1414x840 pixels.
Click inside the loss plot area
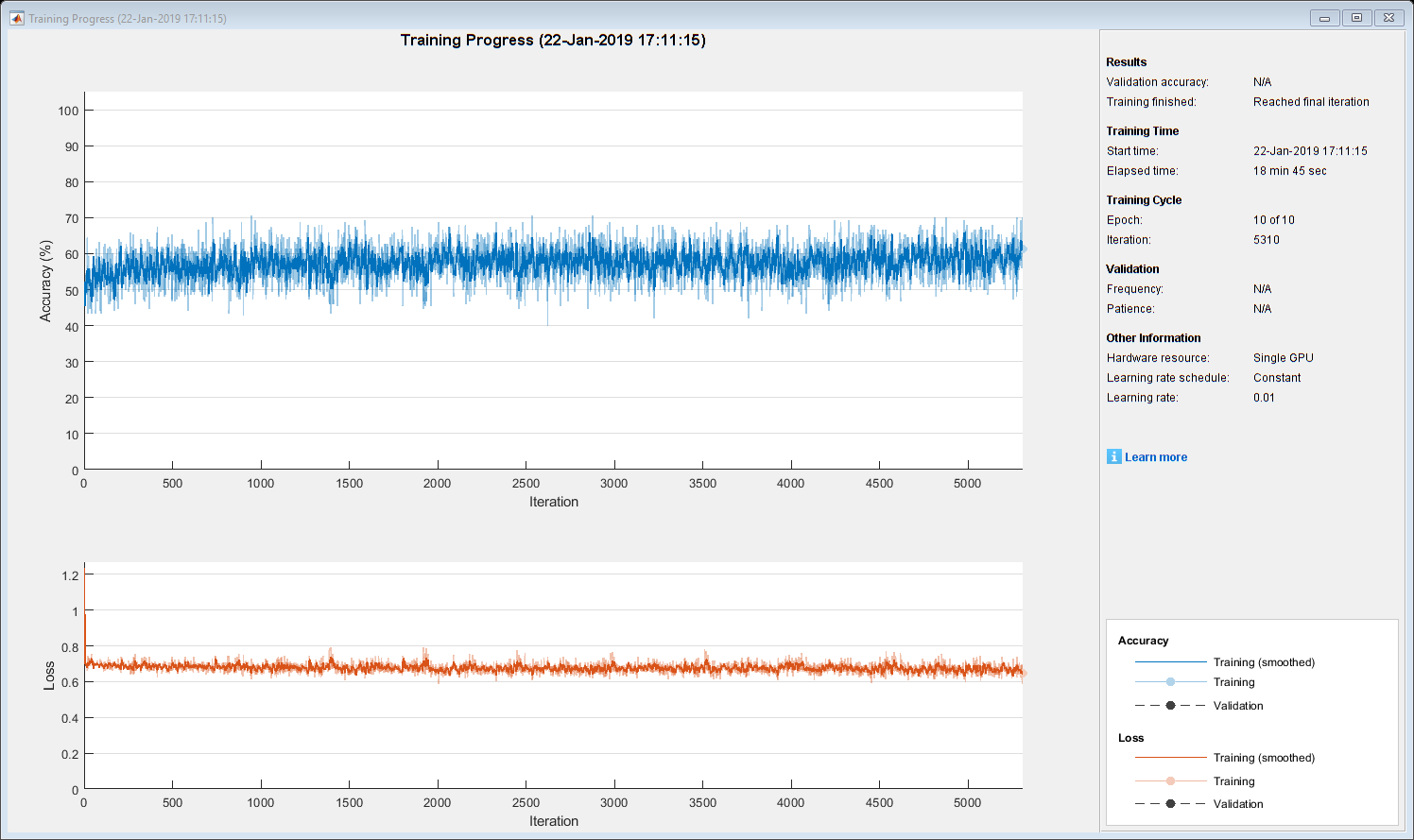pos(553,728)
